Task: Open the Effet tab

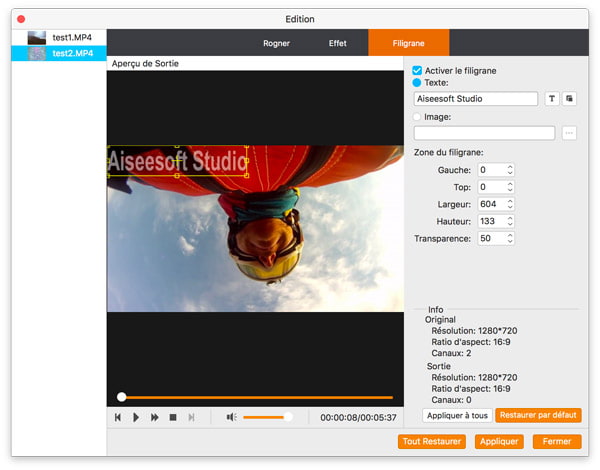Action: [x=338, y=44]
